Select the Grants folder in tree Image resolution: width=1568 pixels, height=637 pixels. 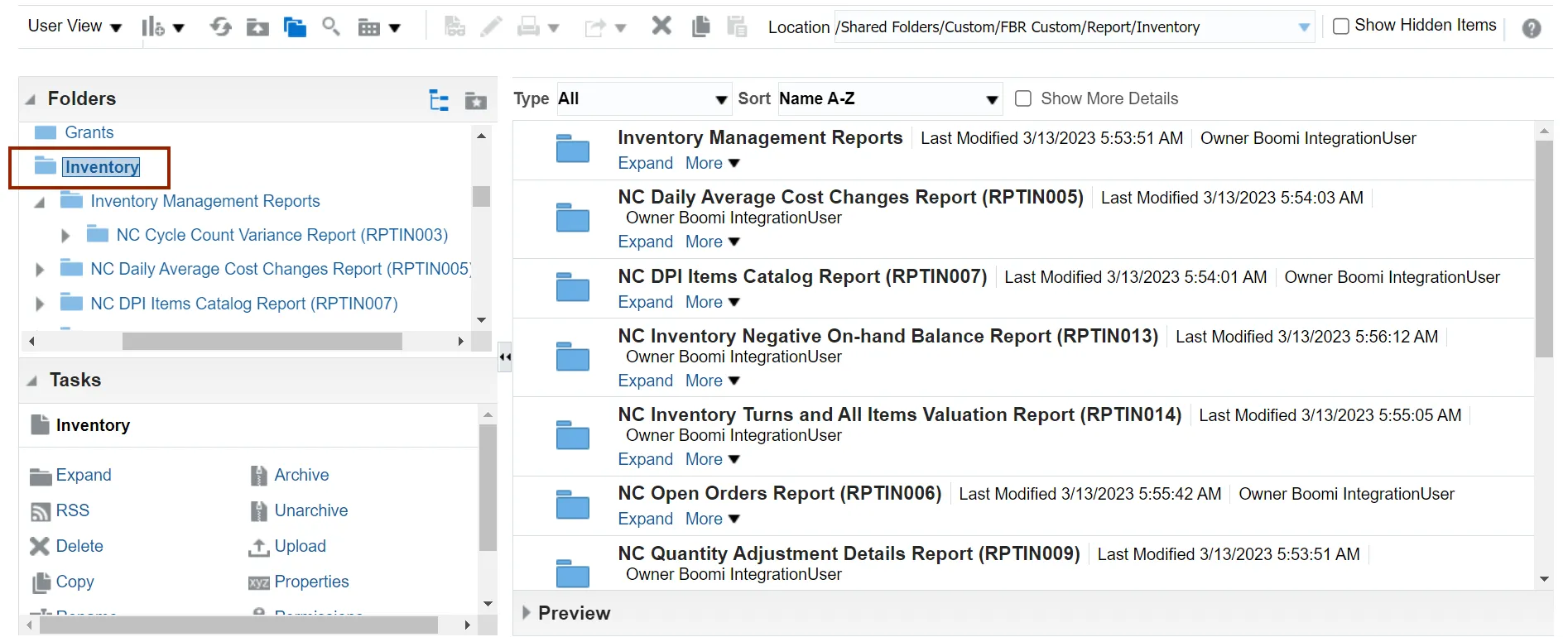click(89, 132)
